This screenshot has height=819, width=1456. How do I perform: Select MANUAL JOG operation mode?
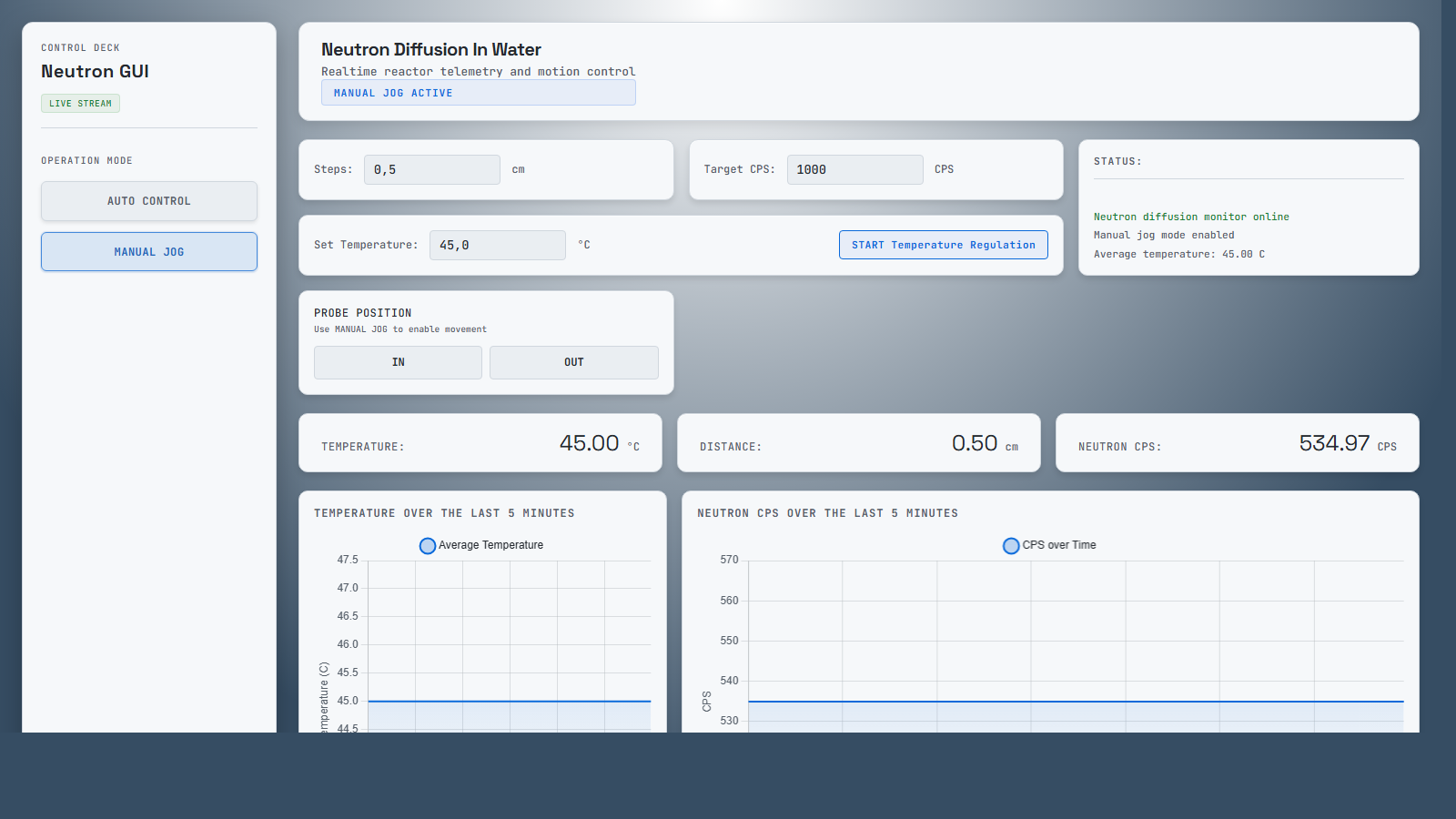click(149, 252)
